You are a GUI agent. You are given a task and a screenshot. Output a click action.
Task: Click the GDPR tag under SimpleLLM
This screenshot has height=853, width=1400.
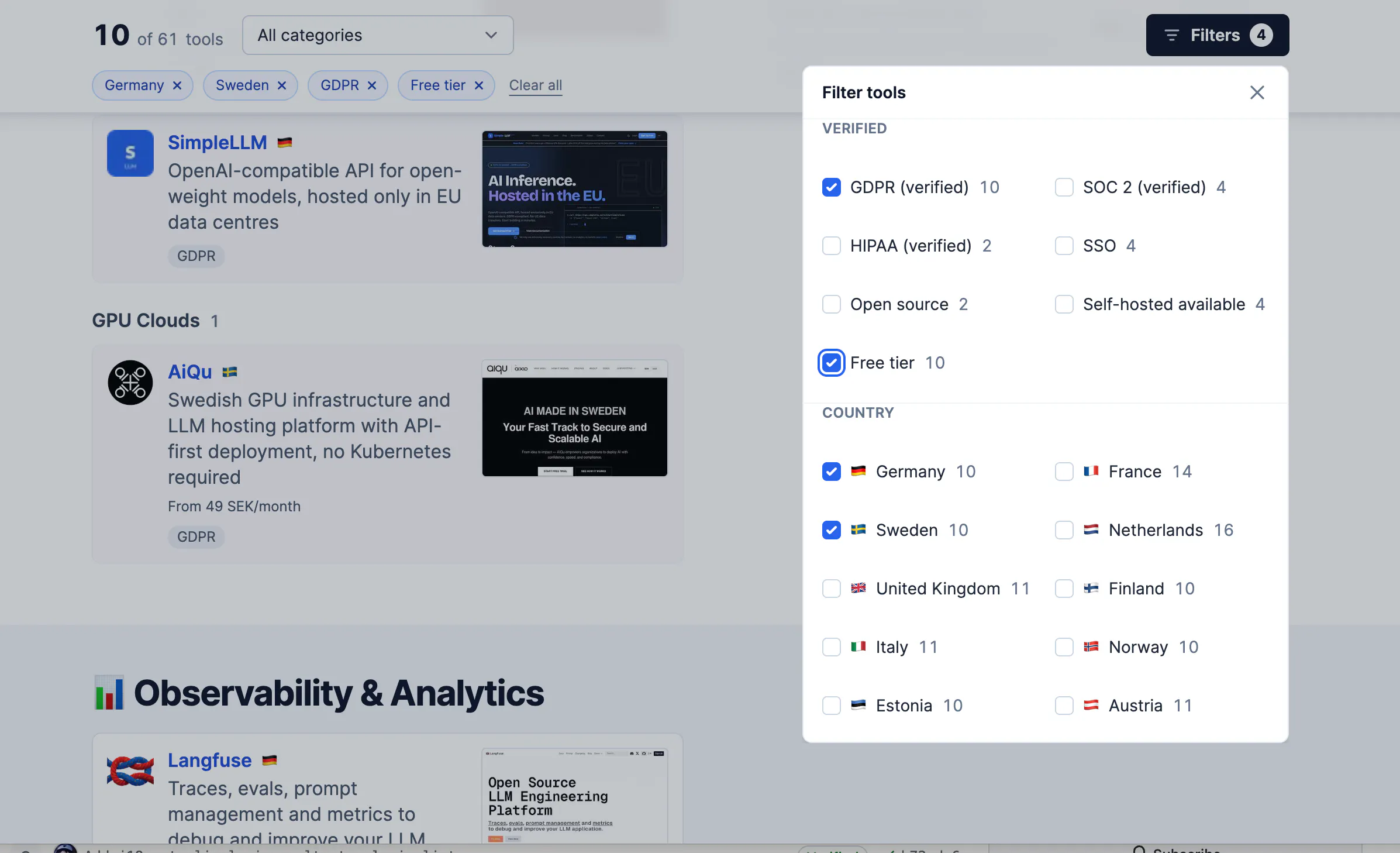coord(196,256)
